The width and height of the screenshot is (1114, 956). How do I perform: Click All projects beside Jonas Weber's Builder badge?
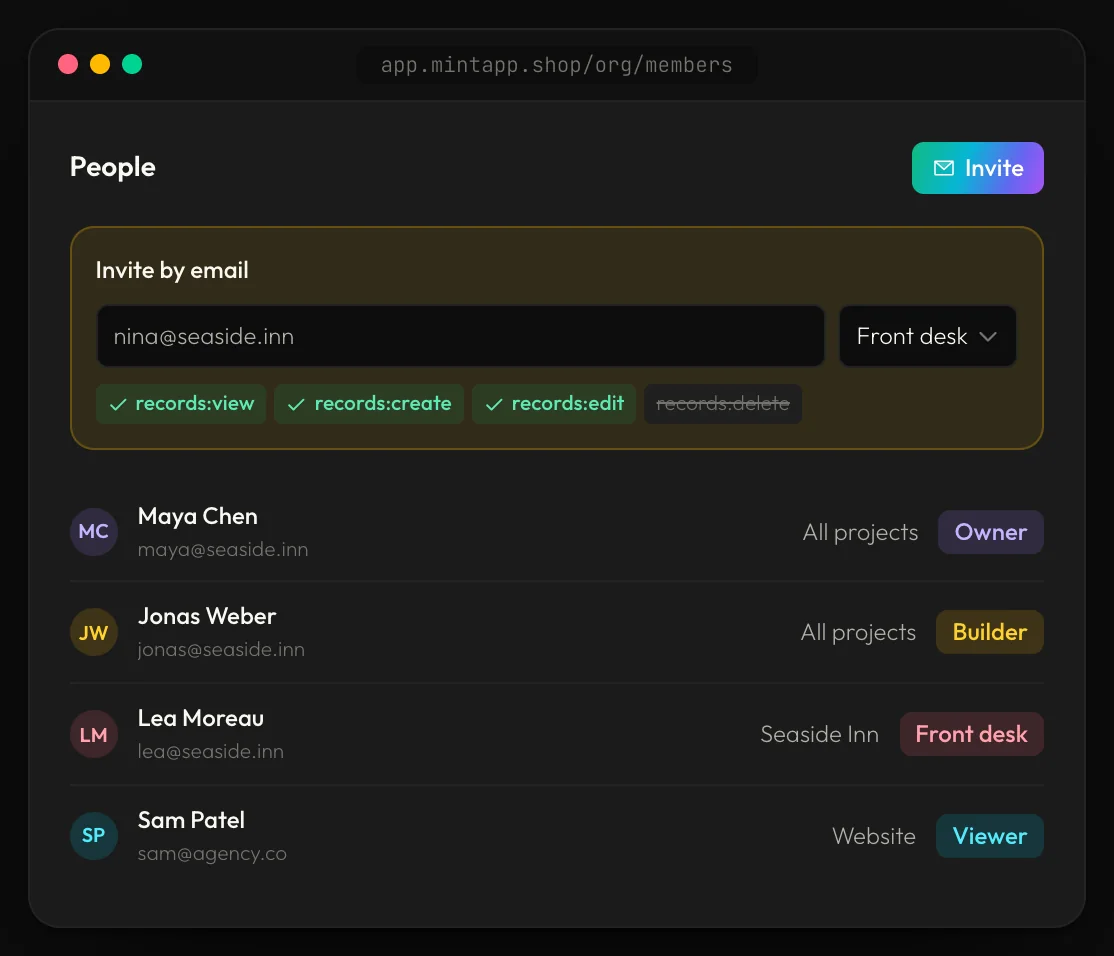pyautogui.click(x=858, y=633)
